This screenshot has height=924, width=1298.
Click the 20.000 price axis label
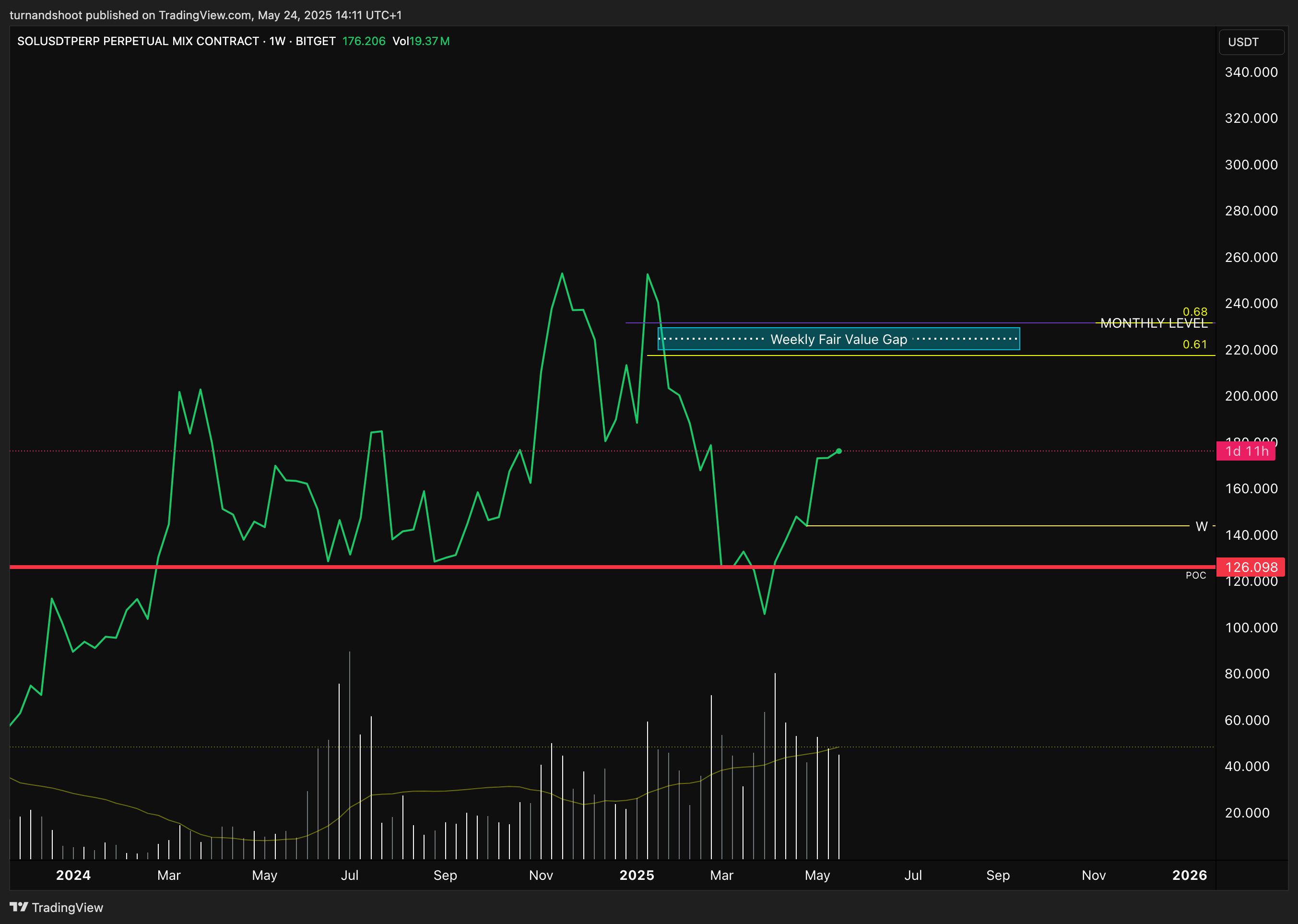(1247, 813)
